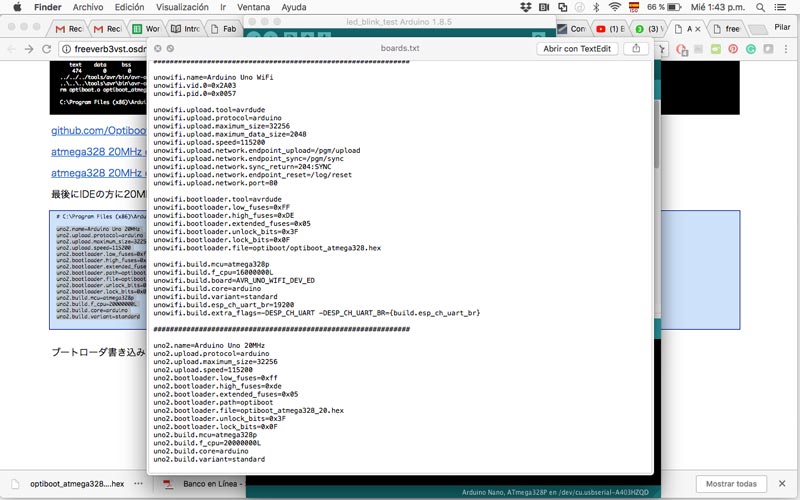Open new tab in Chrome
This screenshot has width=800, height=500.
[x=758, y=30]
